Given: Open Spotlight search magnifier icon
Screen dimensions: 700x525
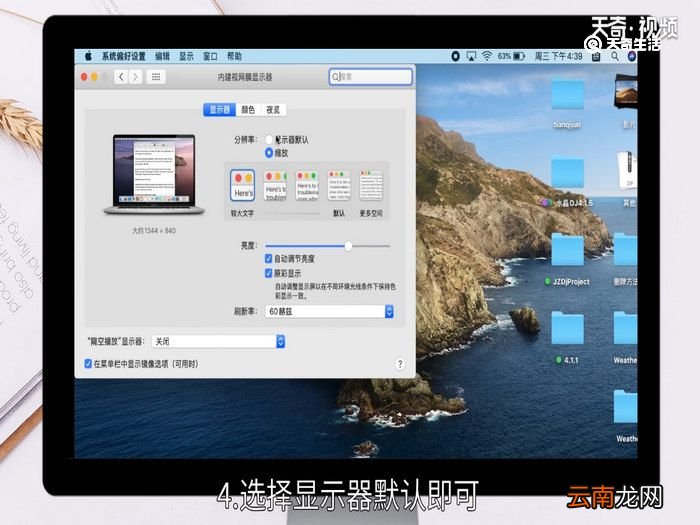Looking at the screenshot, I should 615,56.
